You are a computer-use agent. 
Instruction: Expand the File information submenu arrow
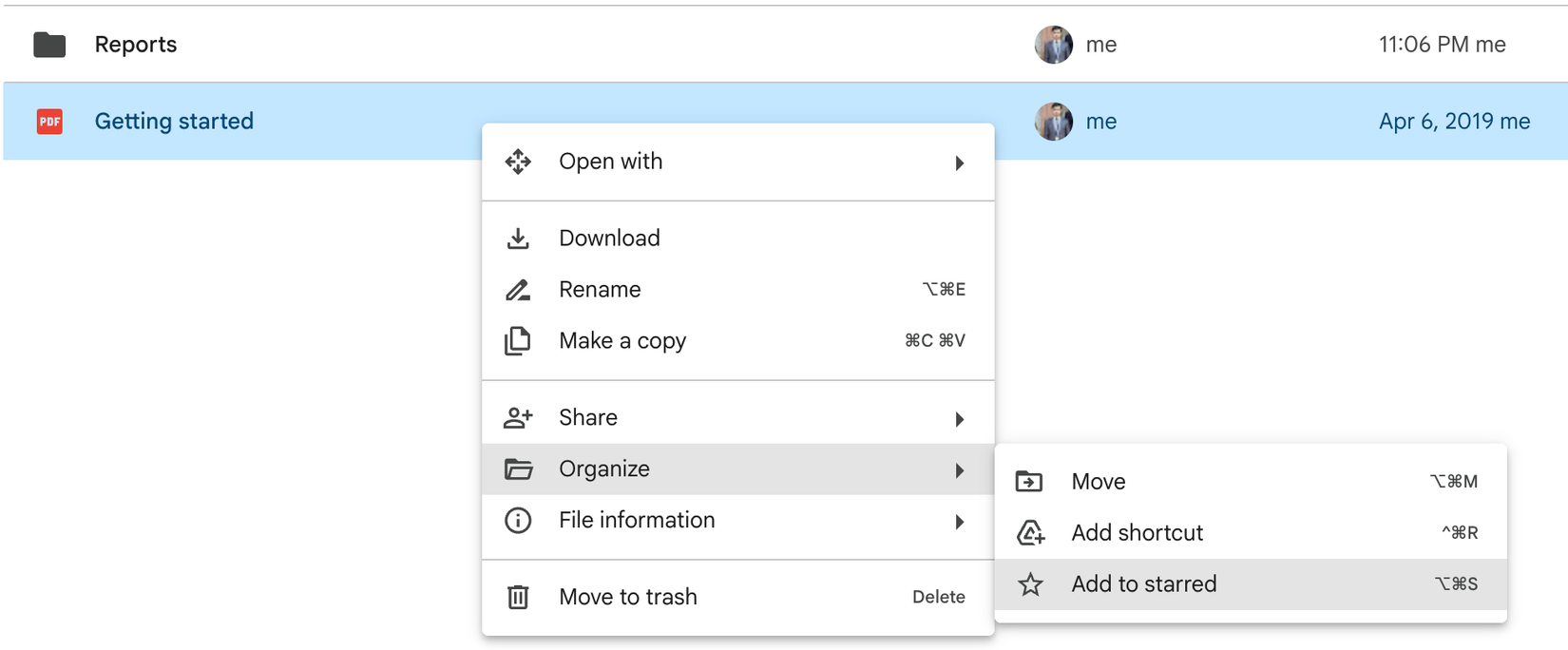pyautogui.click(x=960, y=522)
